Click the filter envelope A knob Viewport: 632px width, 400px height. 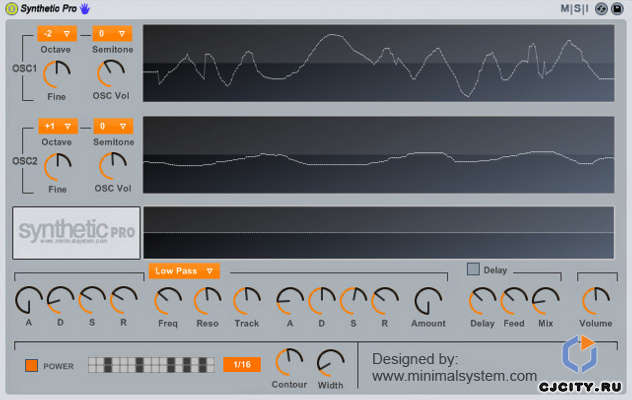[290, 301]
